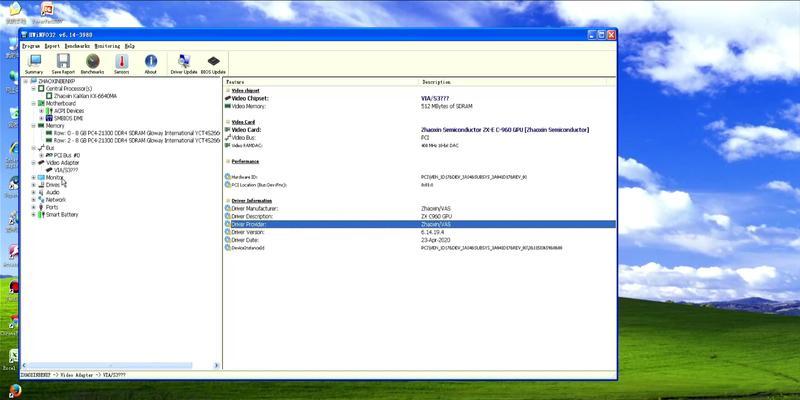Click the PCI Bus #0 icon
The height and width of the screenshot is (400, 800).
point(49,155)
